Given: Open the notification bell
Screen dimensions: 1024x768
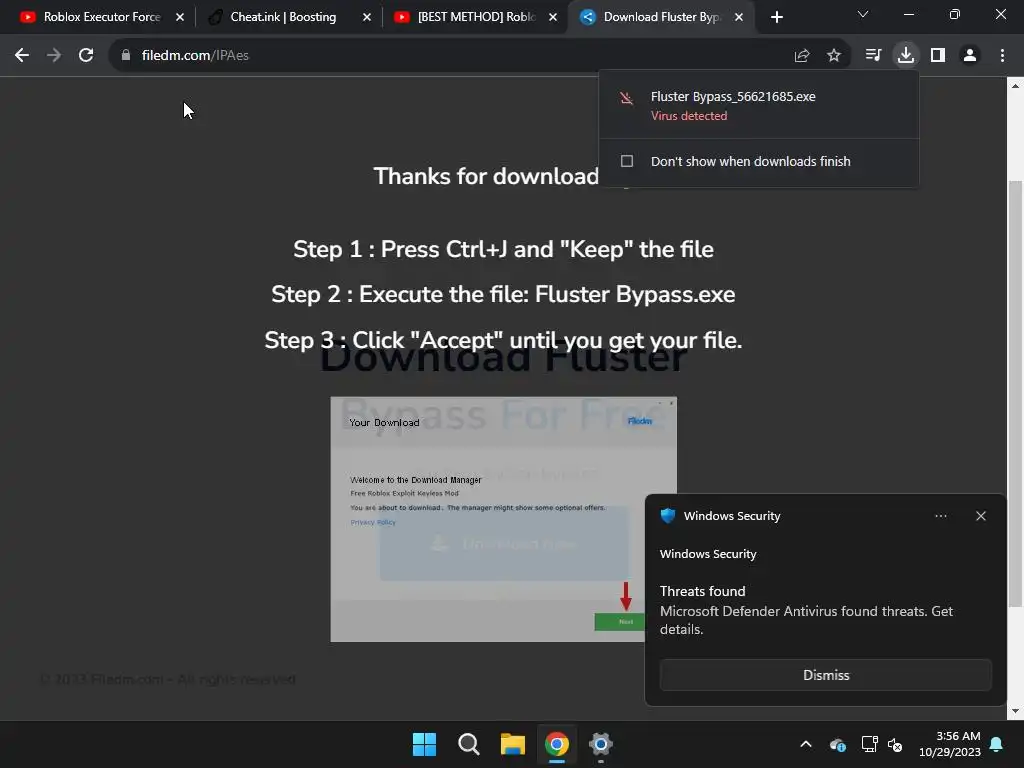Looking at the screenshot, I should (997, 744).
